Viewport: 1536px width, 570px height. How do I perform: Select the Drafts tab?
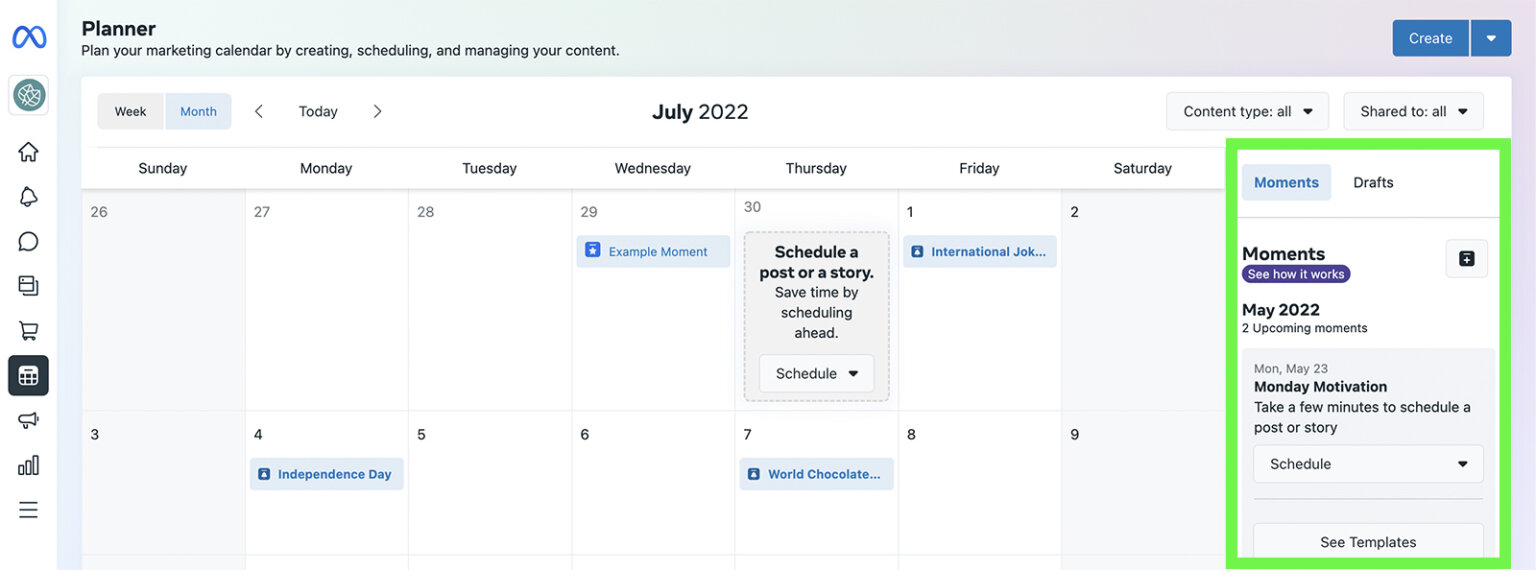pos(1373,182)
